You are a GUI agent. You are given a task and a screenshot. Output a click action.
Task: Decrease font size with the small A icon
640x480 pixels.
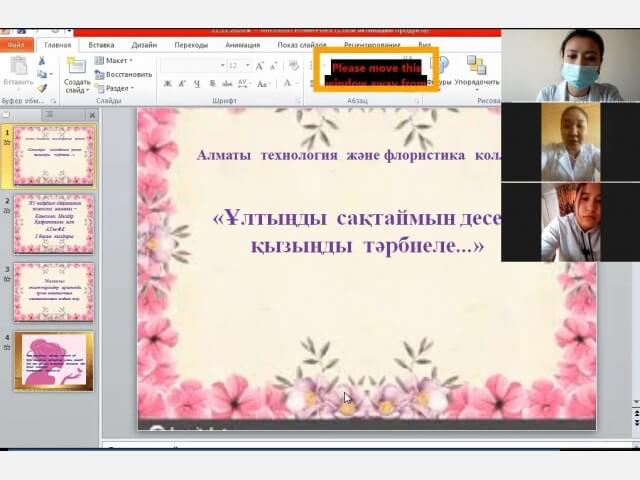point(274,66)
